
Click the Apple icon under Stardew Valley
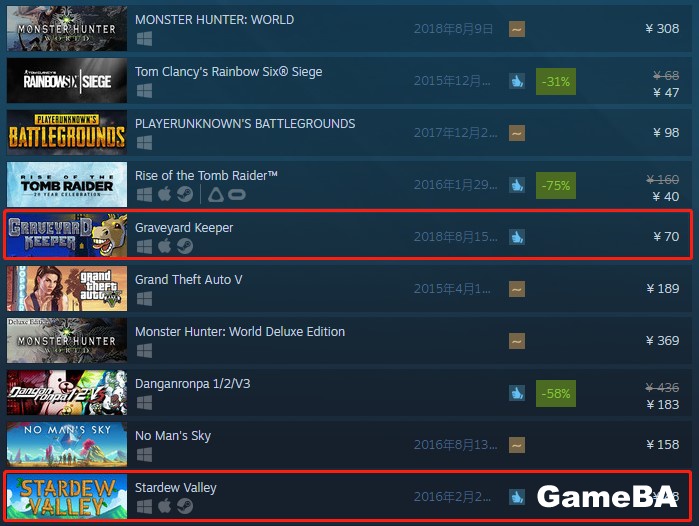164,506
